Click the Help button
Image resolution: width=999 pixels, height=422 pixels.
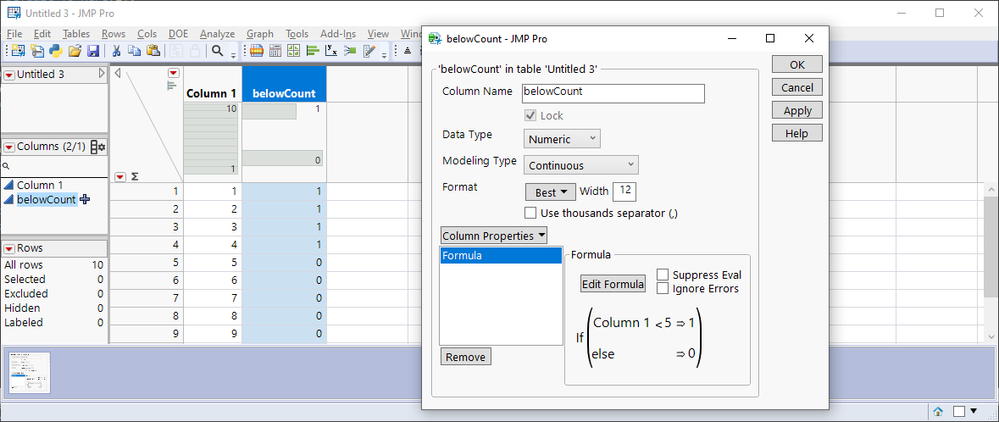coord(797,133)
